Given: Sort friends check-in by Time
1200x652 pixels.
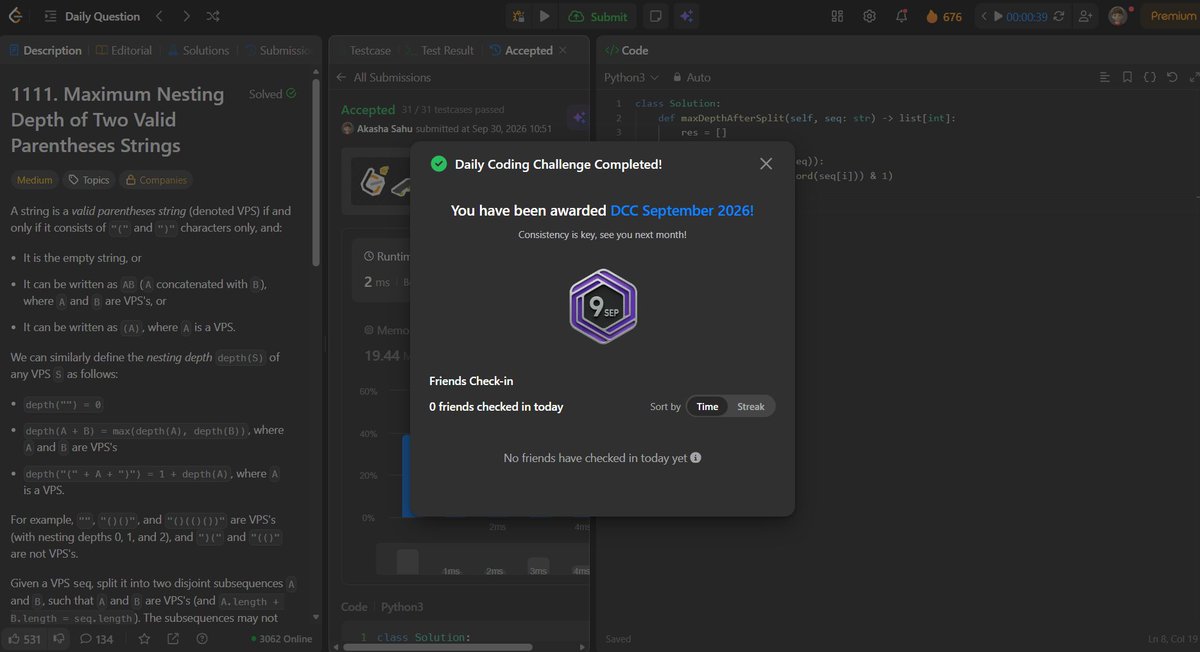Looking at the screenshot, I should coord(707,407).
